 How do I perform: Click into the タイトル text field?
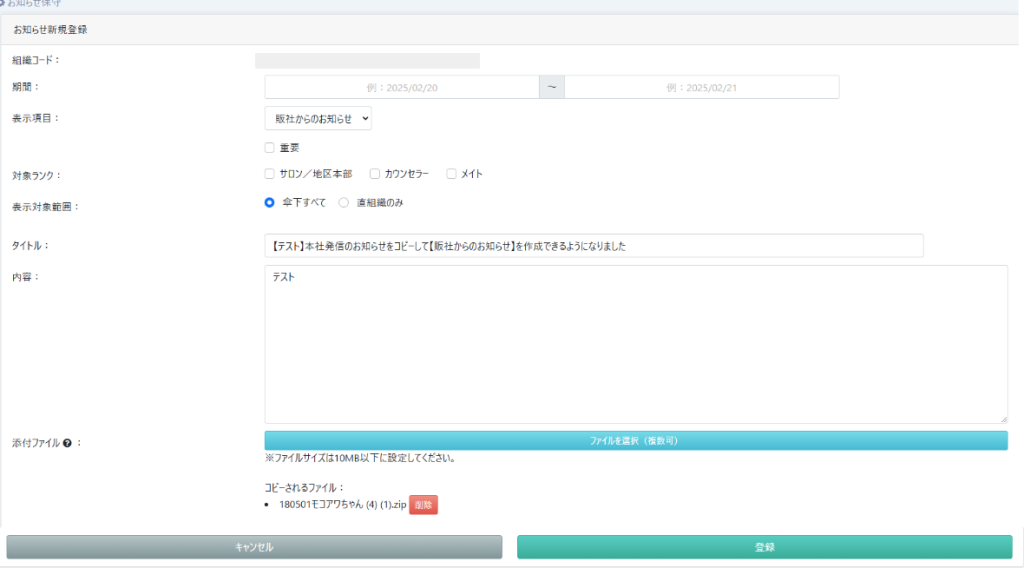coord(593,246)
